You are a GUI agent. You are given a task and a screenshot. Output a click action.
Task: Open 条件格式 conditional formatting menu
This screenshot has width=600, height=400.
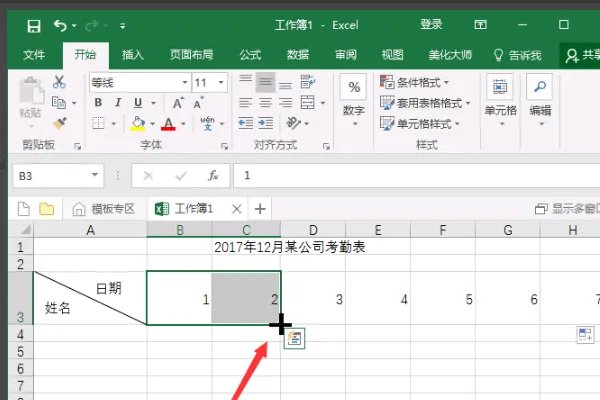tap(415, 82)
